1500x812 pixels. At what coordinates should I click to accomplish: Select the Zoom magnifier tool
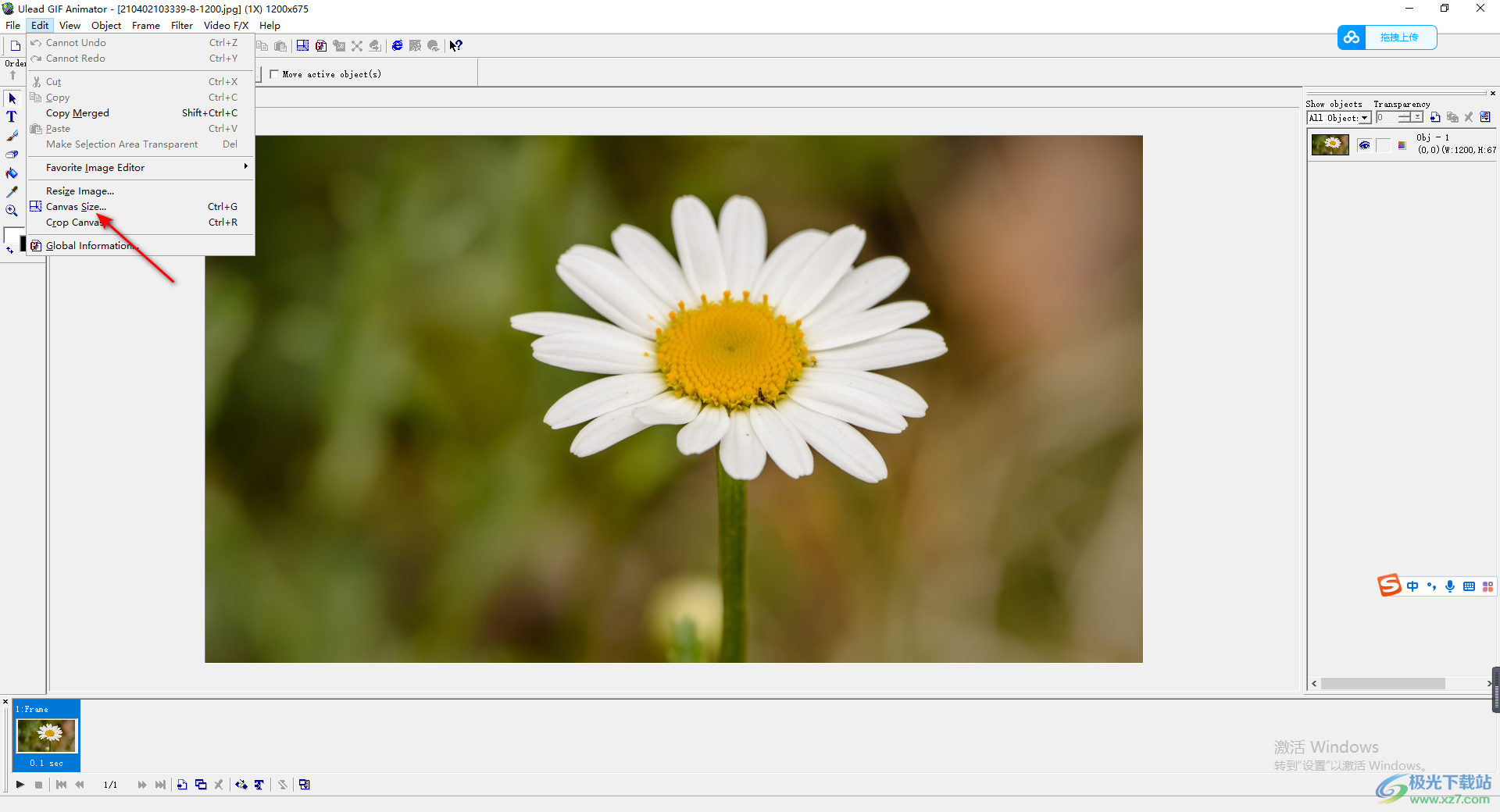click(12, 211)
